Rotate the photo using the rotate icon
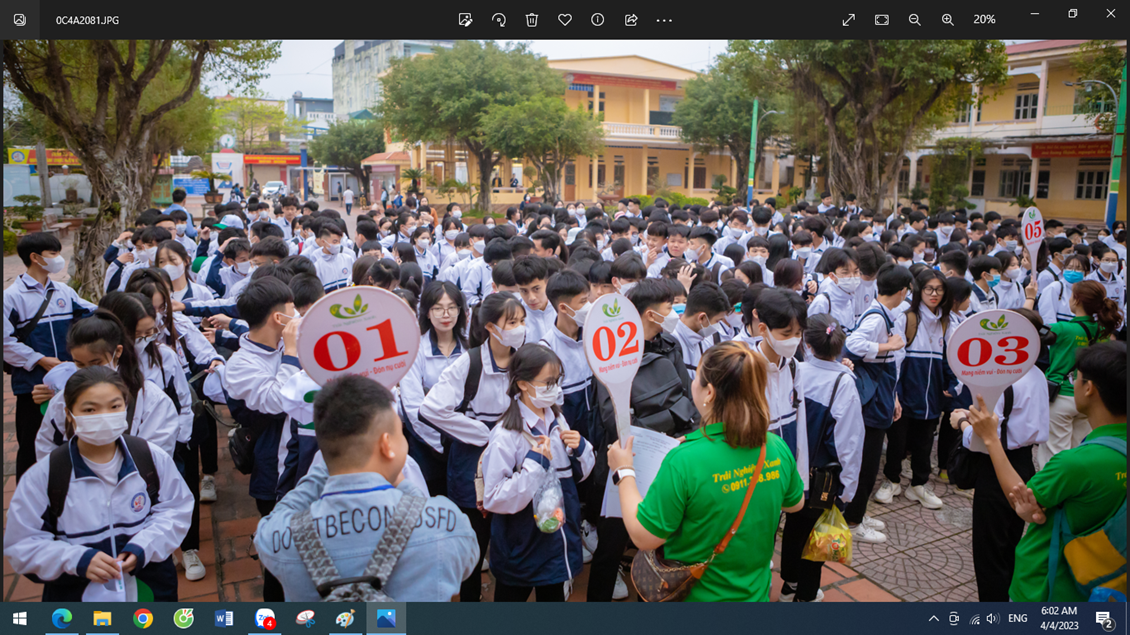The width and height of the screenshot is (1130, 635). point(498,20)
